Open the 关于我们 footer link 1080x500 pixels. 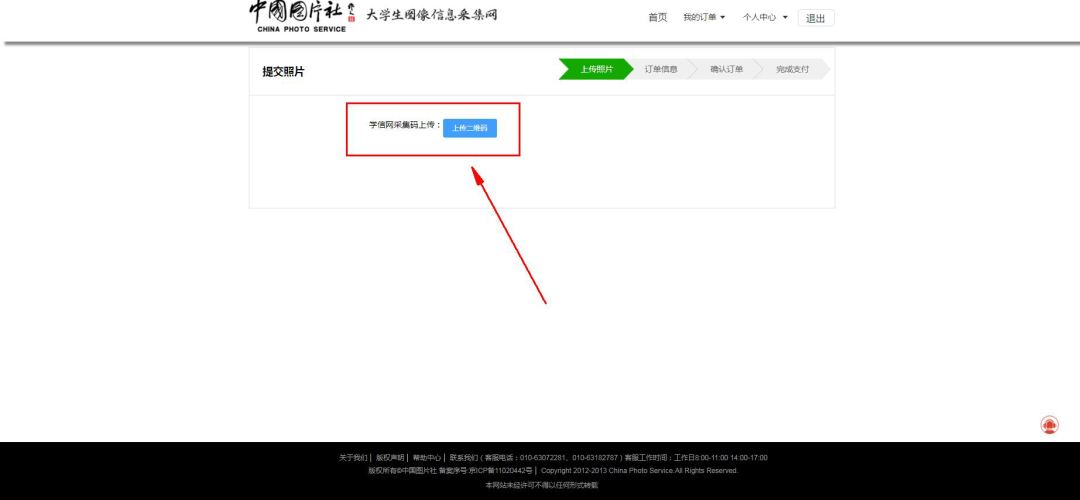[353, 458]
